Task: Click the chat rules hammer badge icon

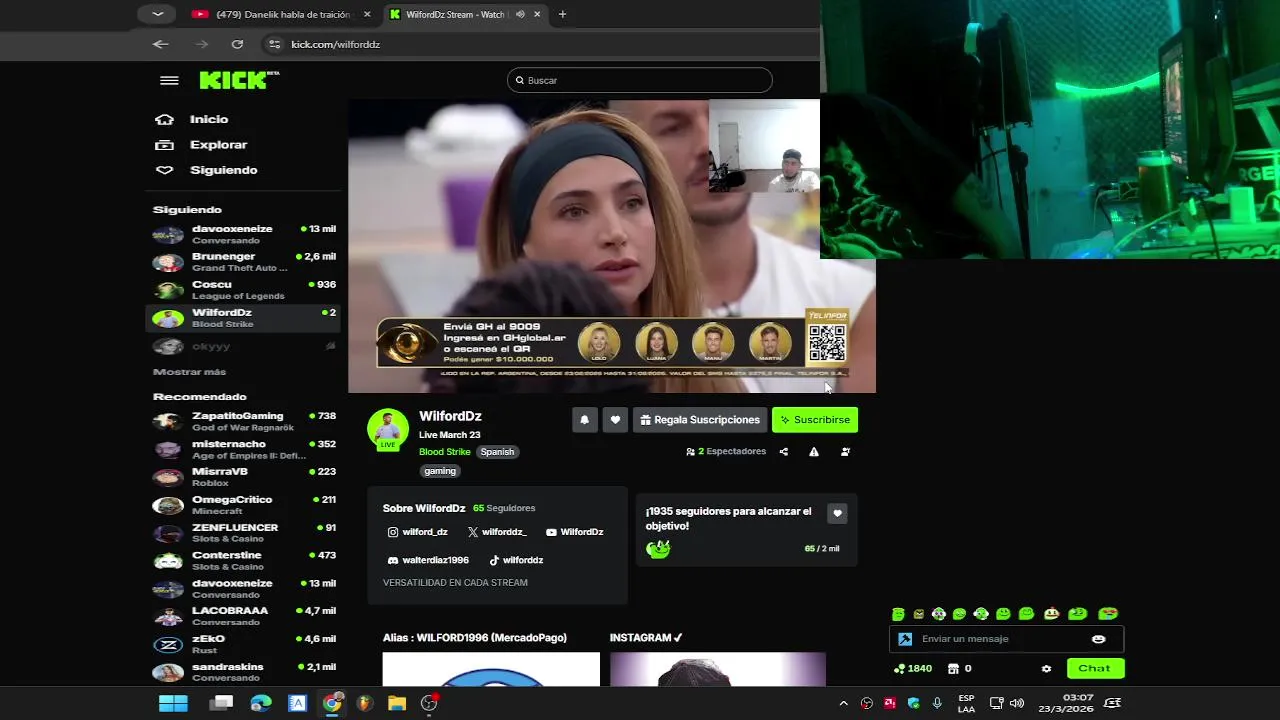Action: (x=905, y=639)
